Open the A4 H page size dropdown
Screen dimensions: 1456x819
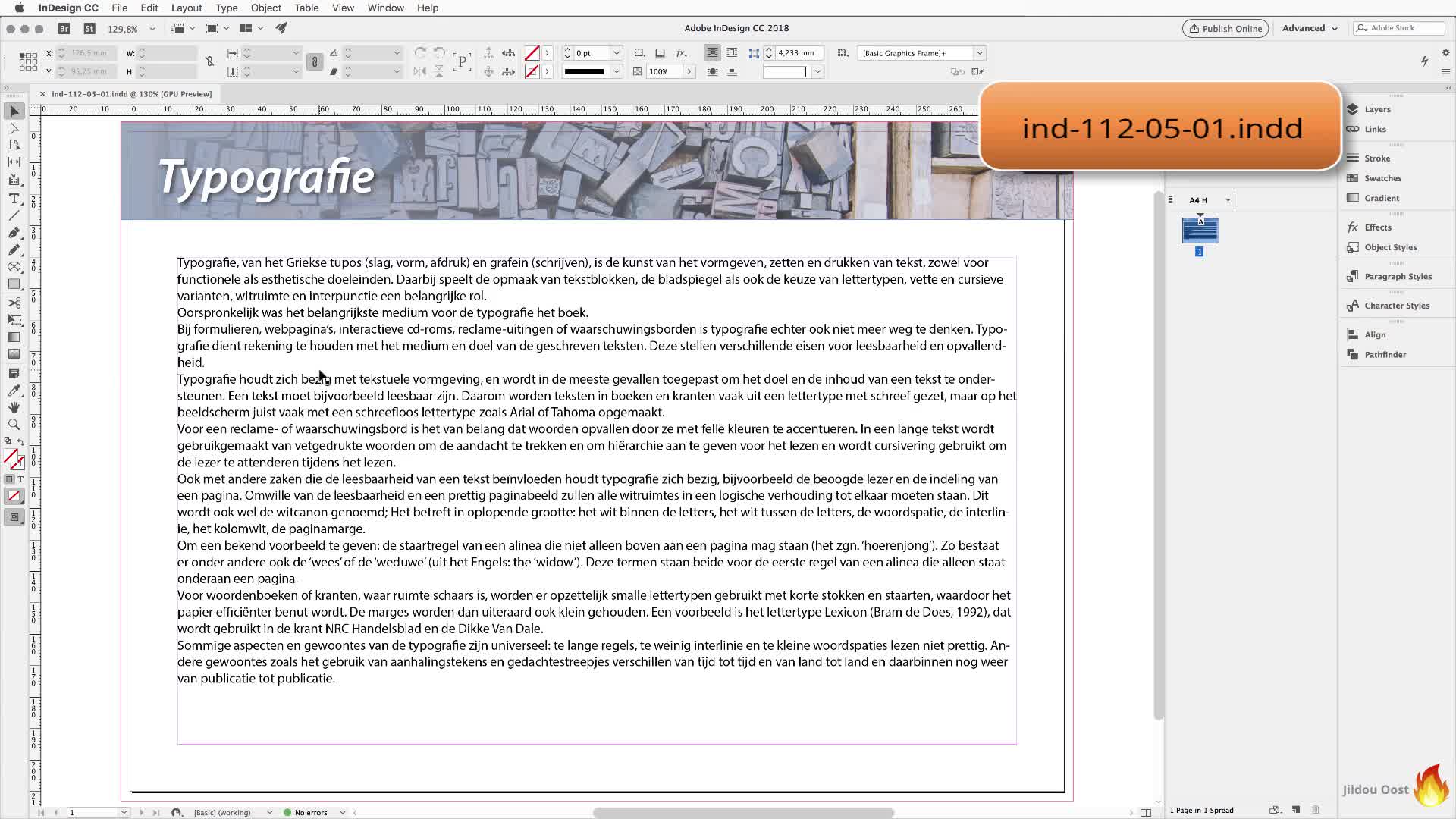pos(1228,200)
